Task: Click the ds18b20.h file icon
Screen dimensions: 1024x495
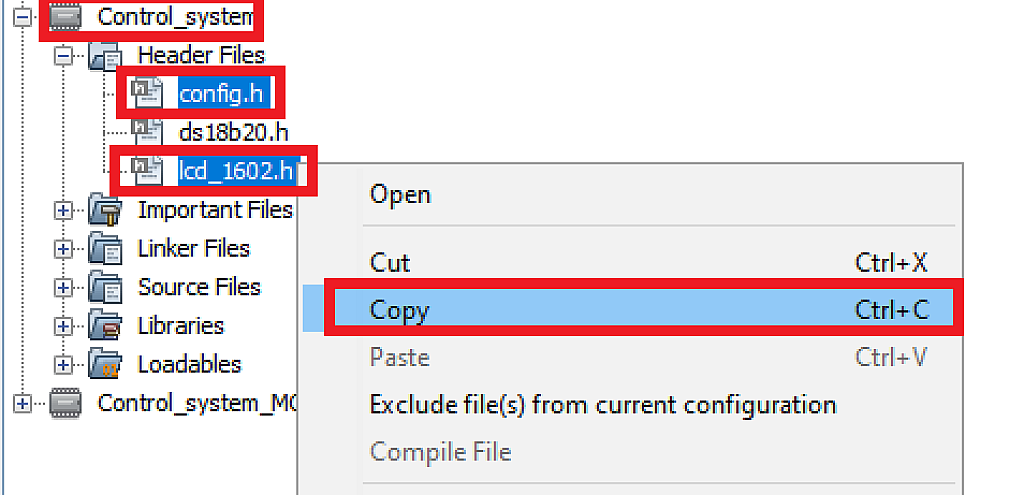Action: tap(147, 132)
